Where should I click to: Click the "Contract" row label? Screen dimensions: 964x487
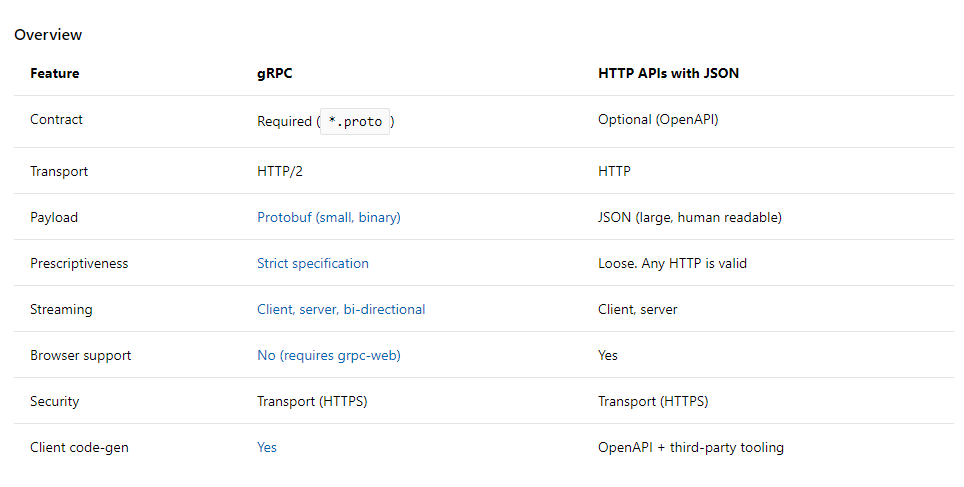point(56,119)
